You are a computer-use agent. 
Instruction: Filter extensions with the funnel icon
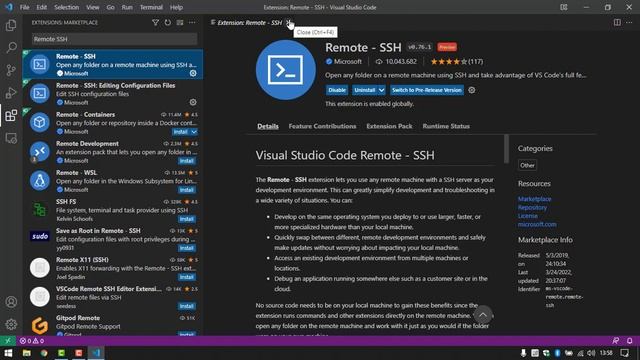click(155, 22)
